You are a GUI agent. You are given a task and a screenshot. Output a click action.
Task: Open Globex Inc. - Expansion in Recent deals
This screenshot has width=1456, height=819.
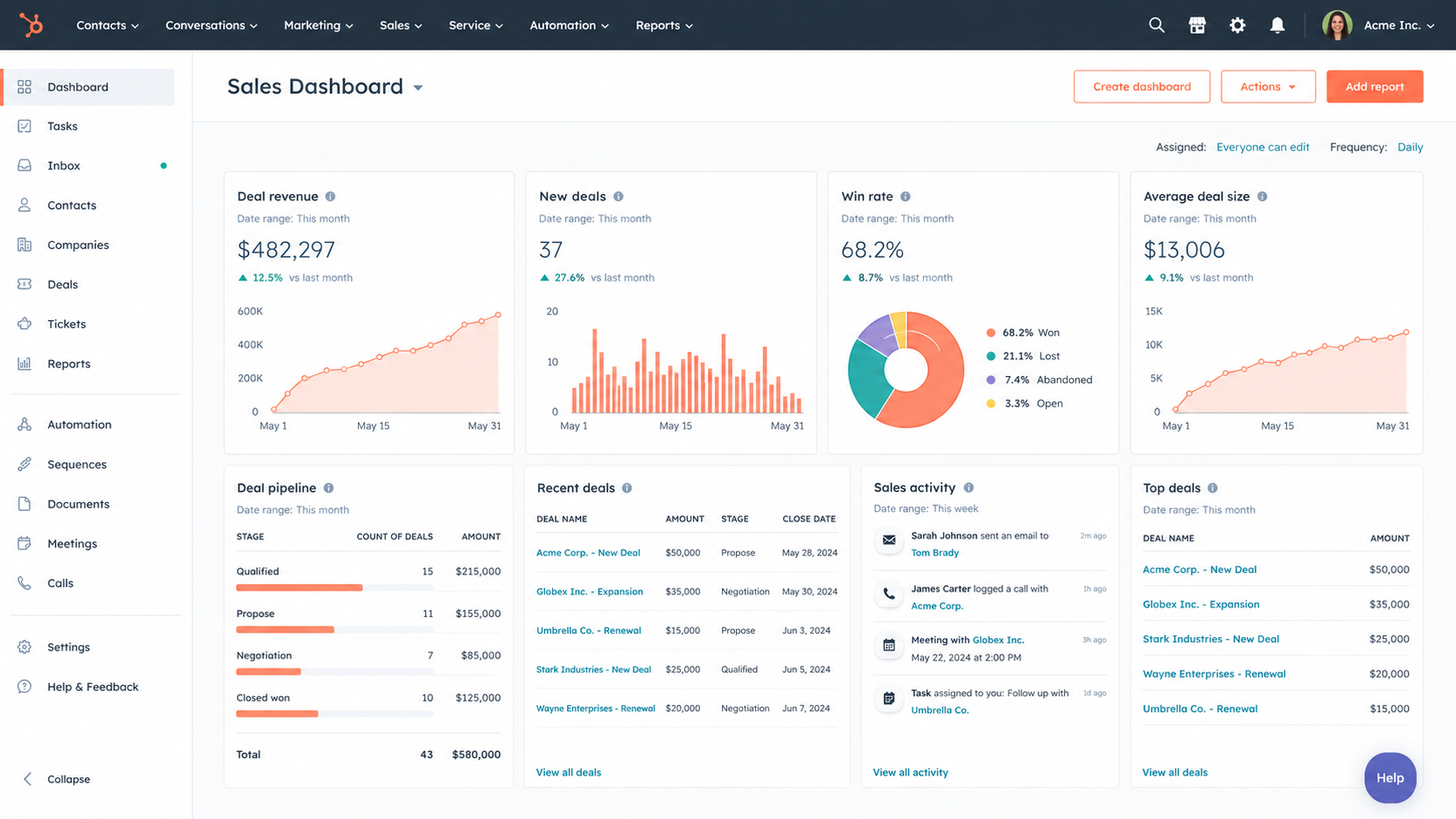[590, 592]
